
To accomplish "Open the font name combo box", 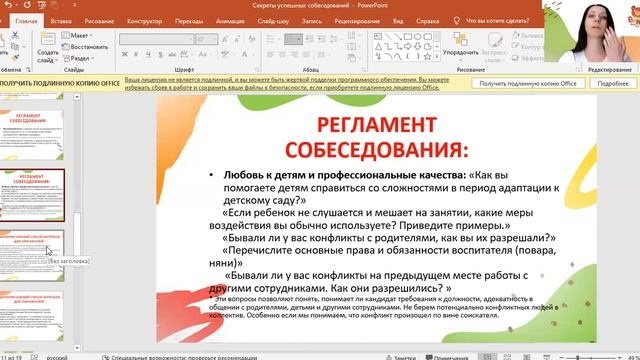I will tap(156, 39).
